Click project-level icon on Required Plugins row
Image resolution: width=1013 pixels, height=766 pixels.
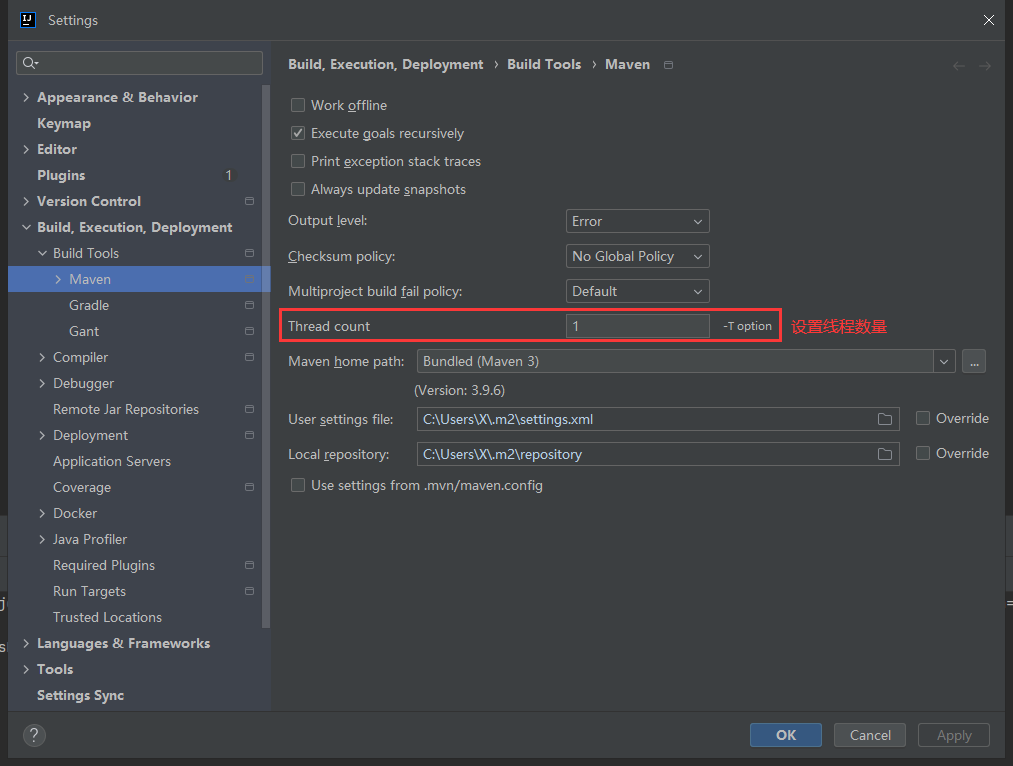coord(249,565)
